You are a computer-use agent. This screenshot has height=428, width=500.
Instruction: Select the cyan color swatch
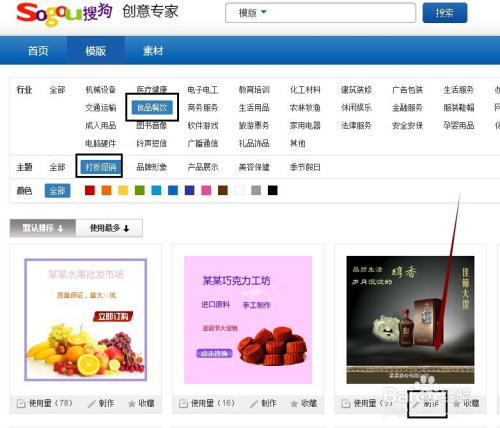tap(156, 190)
